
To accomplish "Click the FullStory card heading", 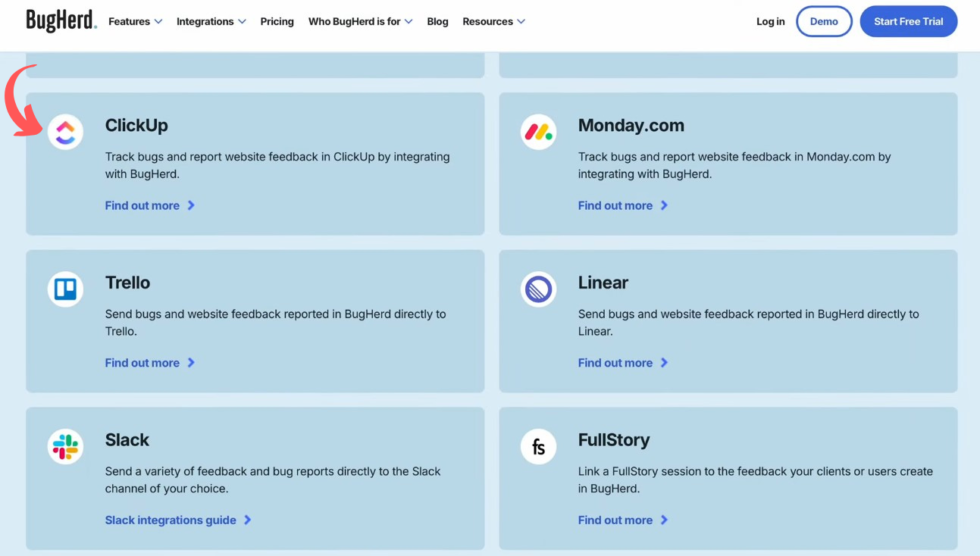I will (614, 440).
